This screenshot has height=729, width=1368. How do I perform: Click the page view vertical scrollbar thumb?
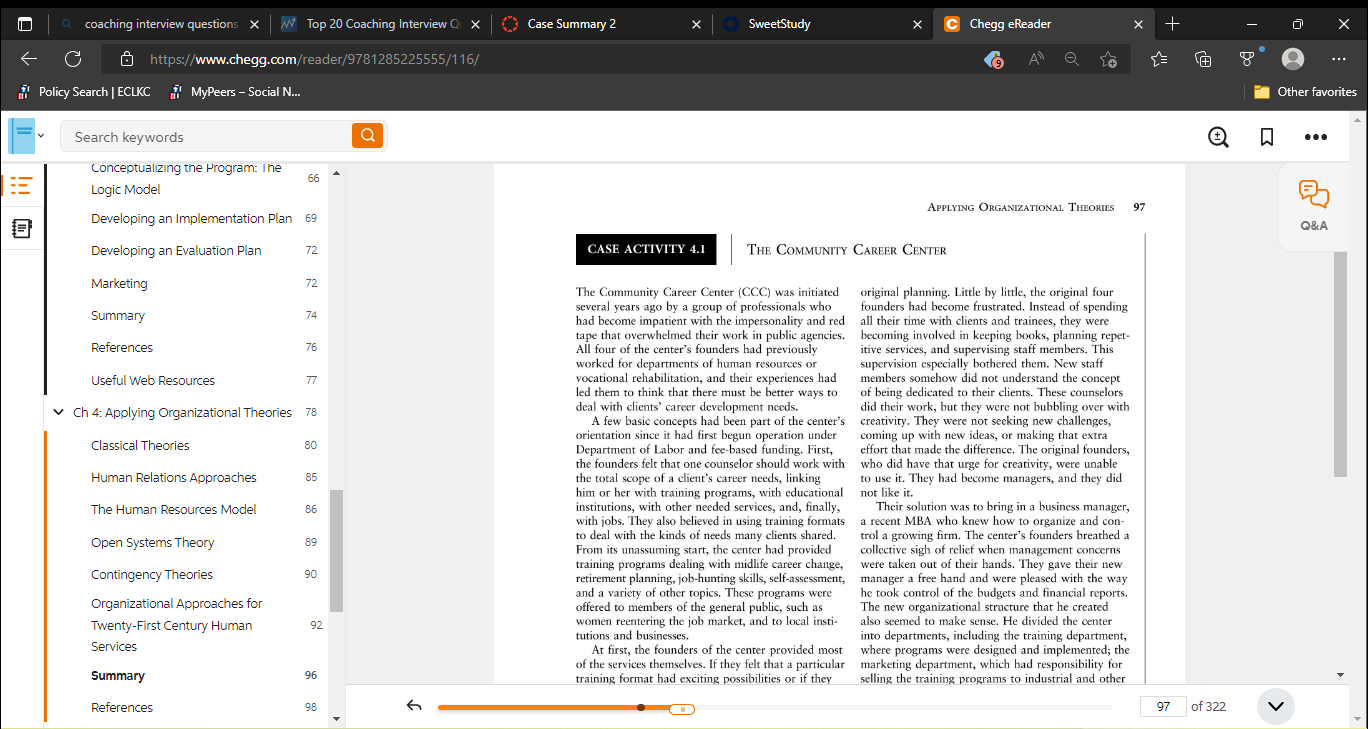coord(1341,362)
